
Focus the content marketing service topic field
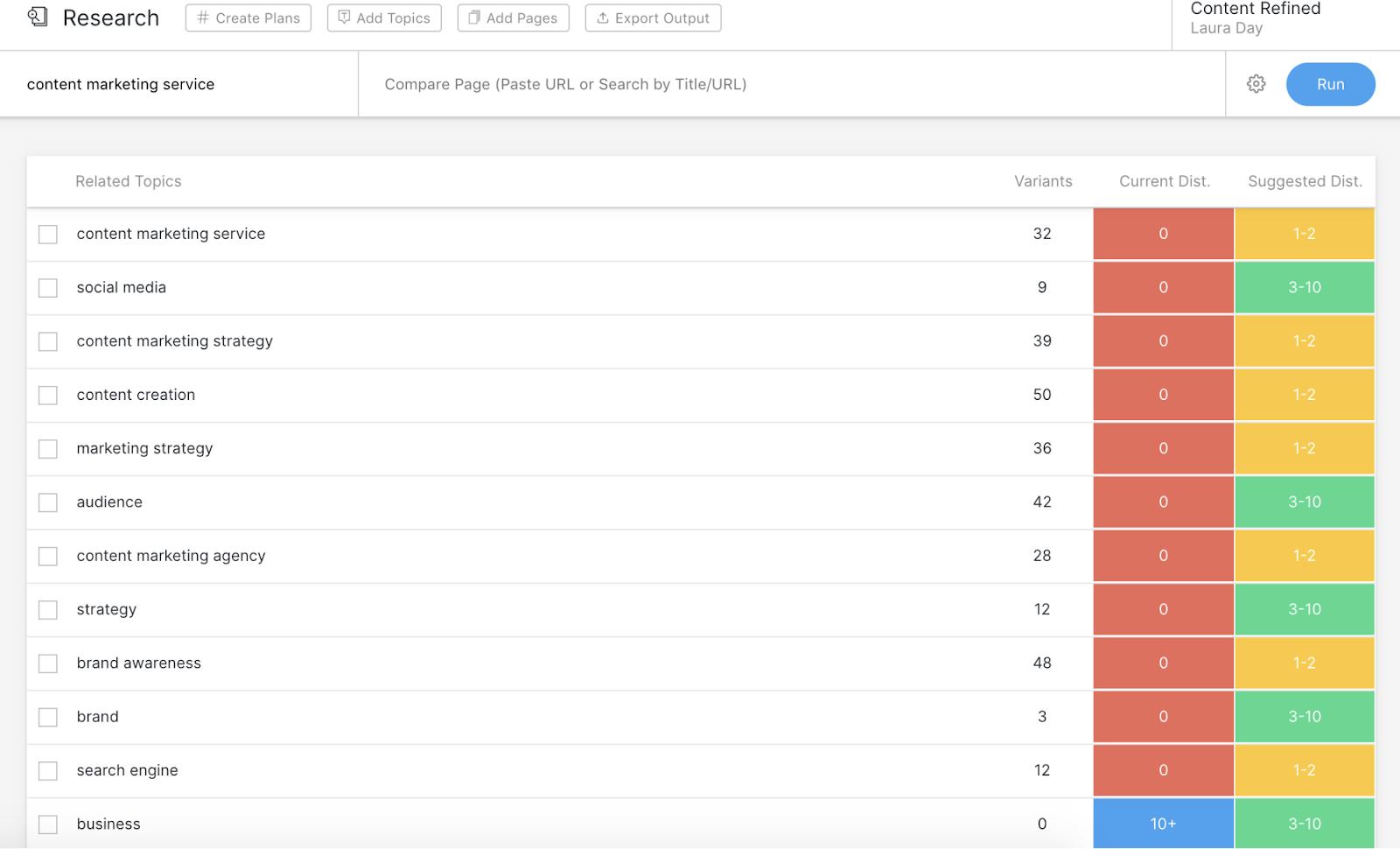click(178, 84)
